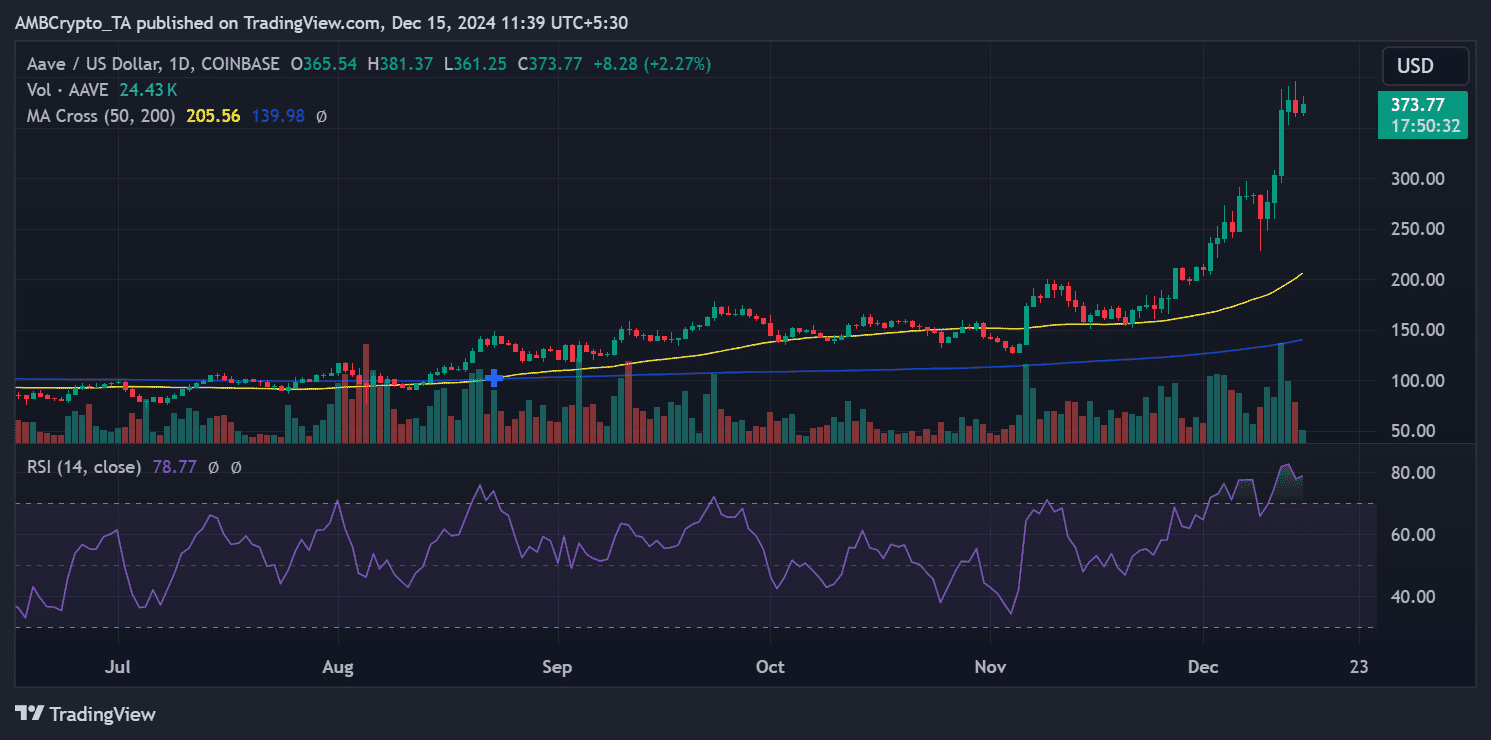This screenshot has height=740, width=1491.
Task: Click the first ø symbol beside RSI value
Action: 214,467
